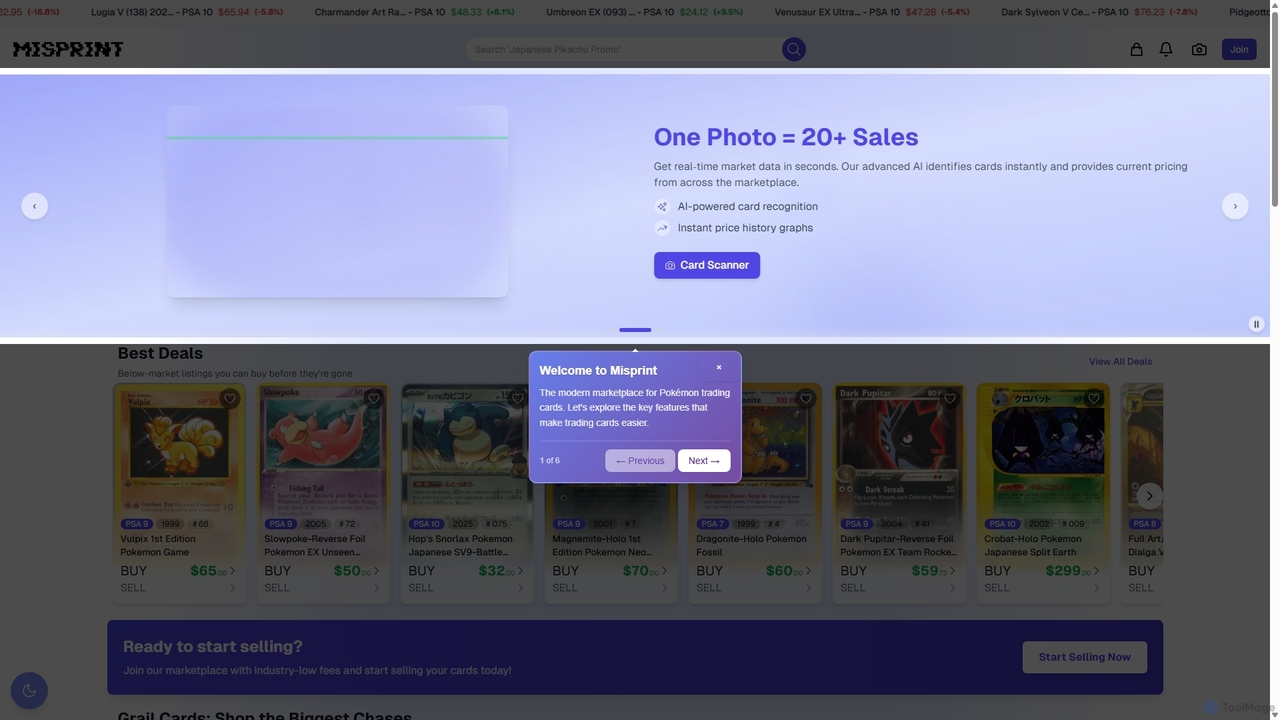The width and height of the screenshot is (1280, 720).
Task: Open the Lugia V PSA 10 ticker item
Action: (x=186, y=12)
